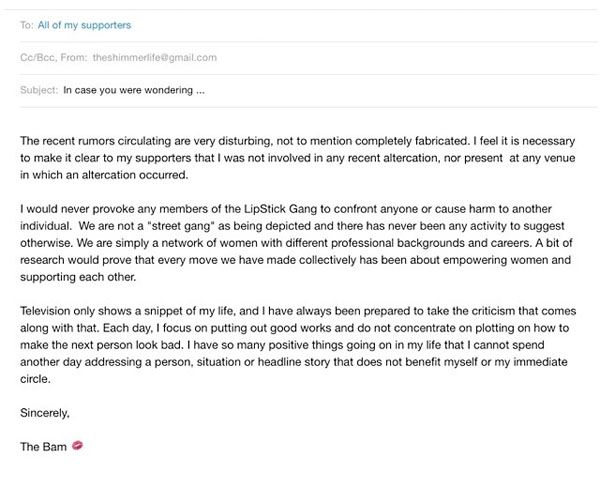Screen dimensions: 600x488
Task: Click subject text 'In case you were wondering'
Action: click(x=128, y=90)
